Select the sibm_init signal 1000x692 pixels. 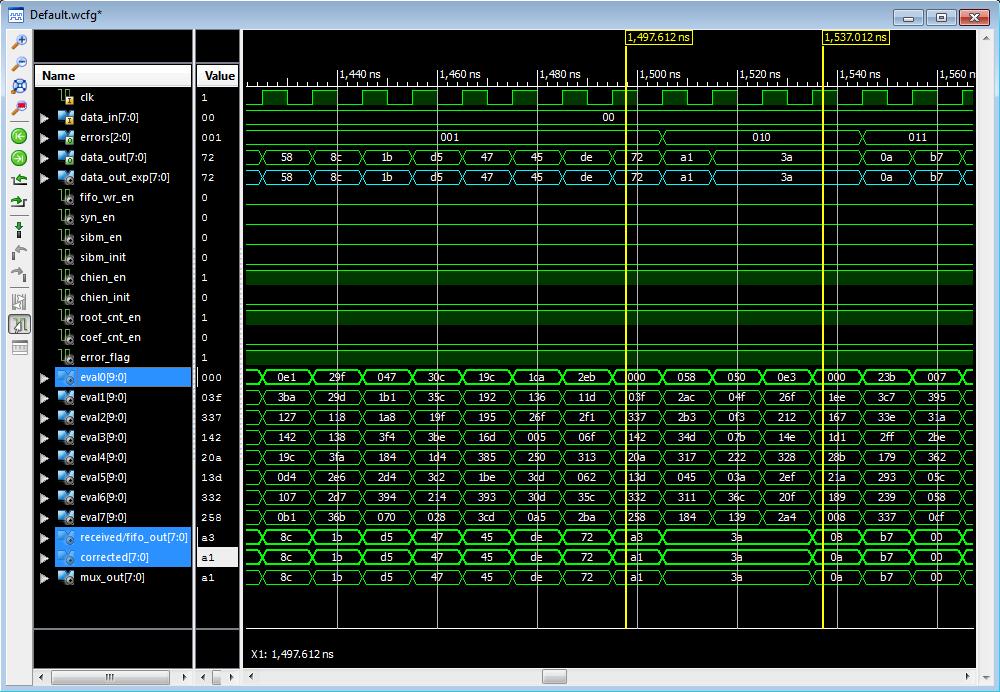pos(113,257)
